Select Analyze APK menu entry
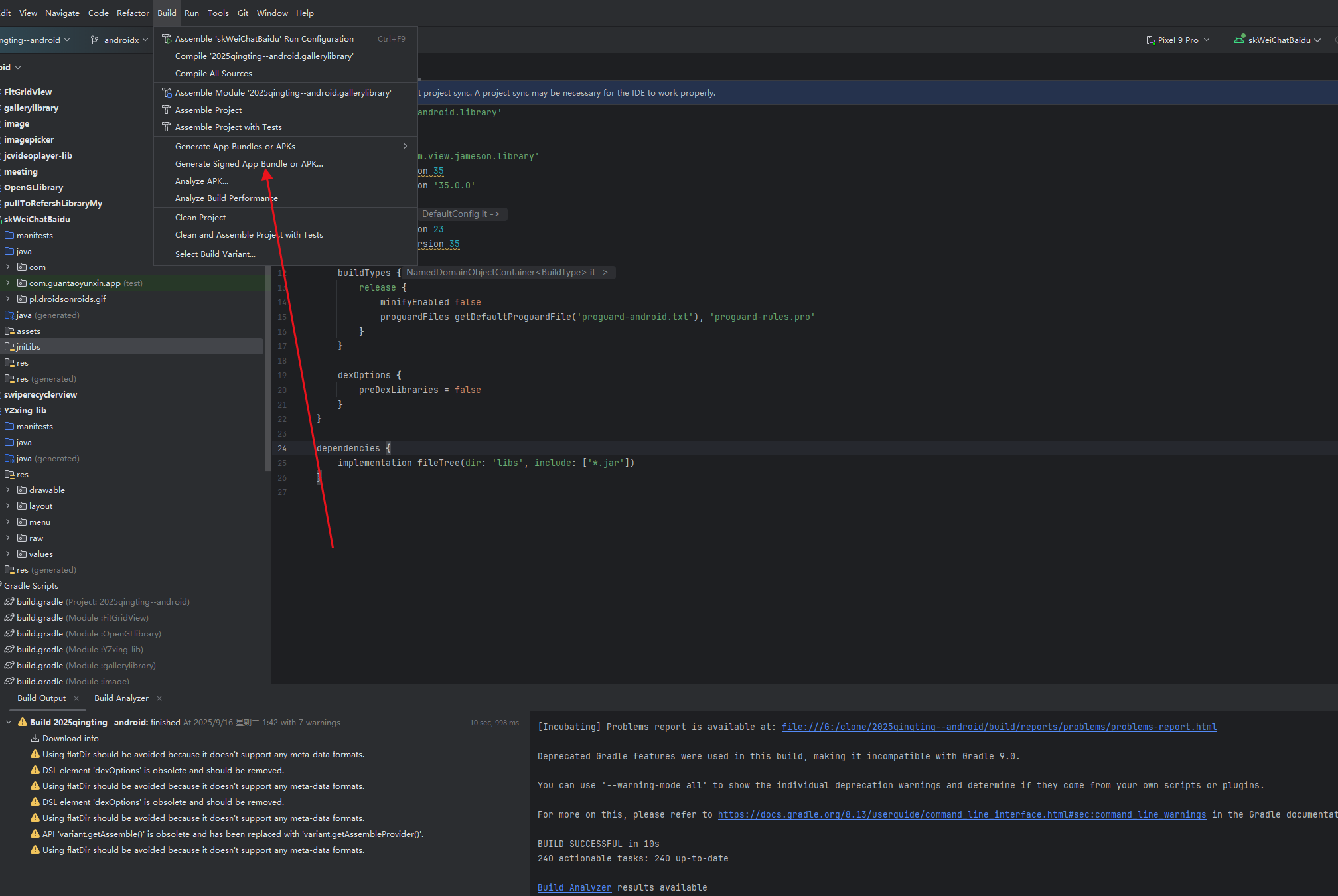The height and width of the screenshot is (896, 1338). pos(202,181)
